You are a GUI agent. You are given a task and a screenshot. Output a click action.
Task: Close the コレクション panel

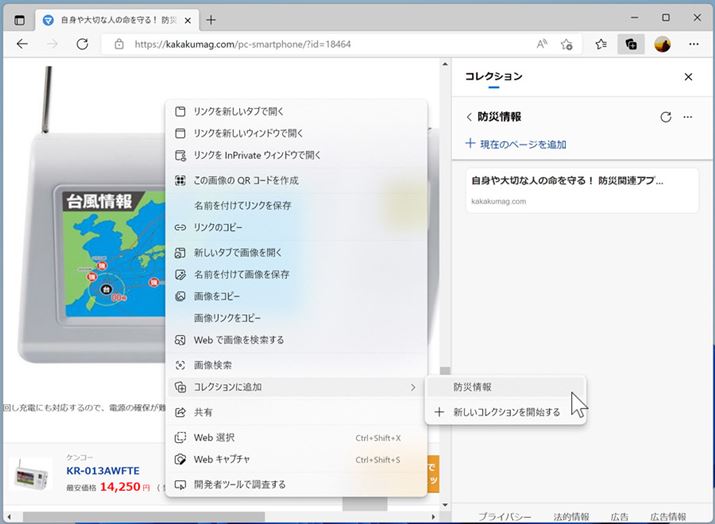pos(688,77)
